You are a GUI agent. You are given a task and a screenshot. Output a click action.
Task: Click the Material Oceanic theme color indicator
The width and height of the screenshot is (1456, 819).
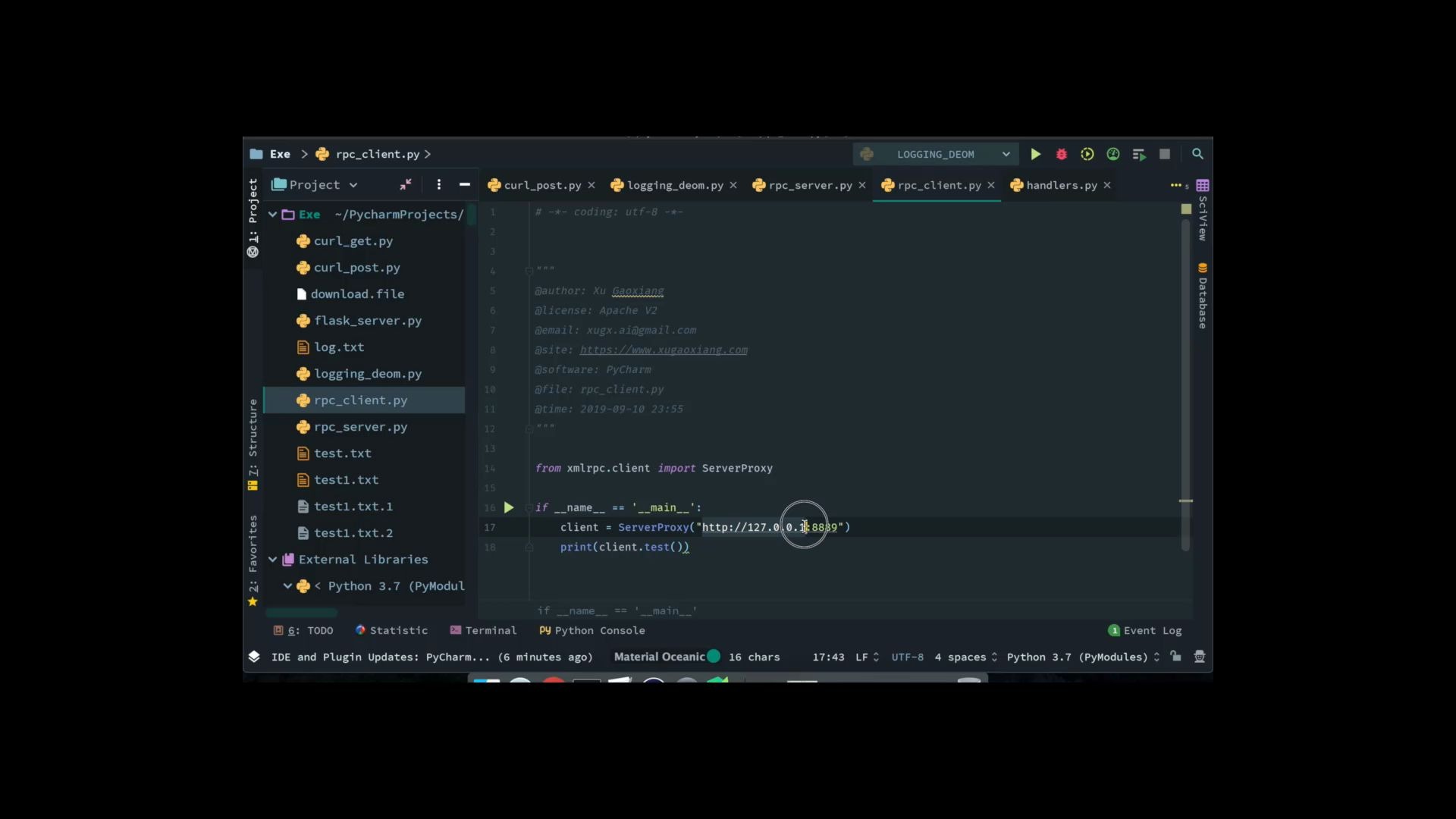pos(714,656)
